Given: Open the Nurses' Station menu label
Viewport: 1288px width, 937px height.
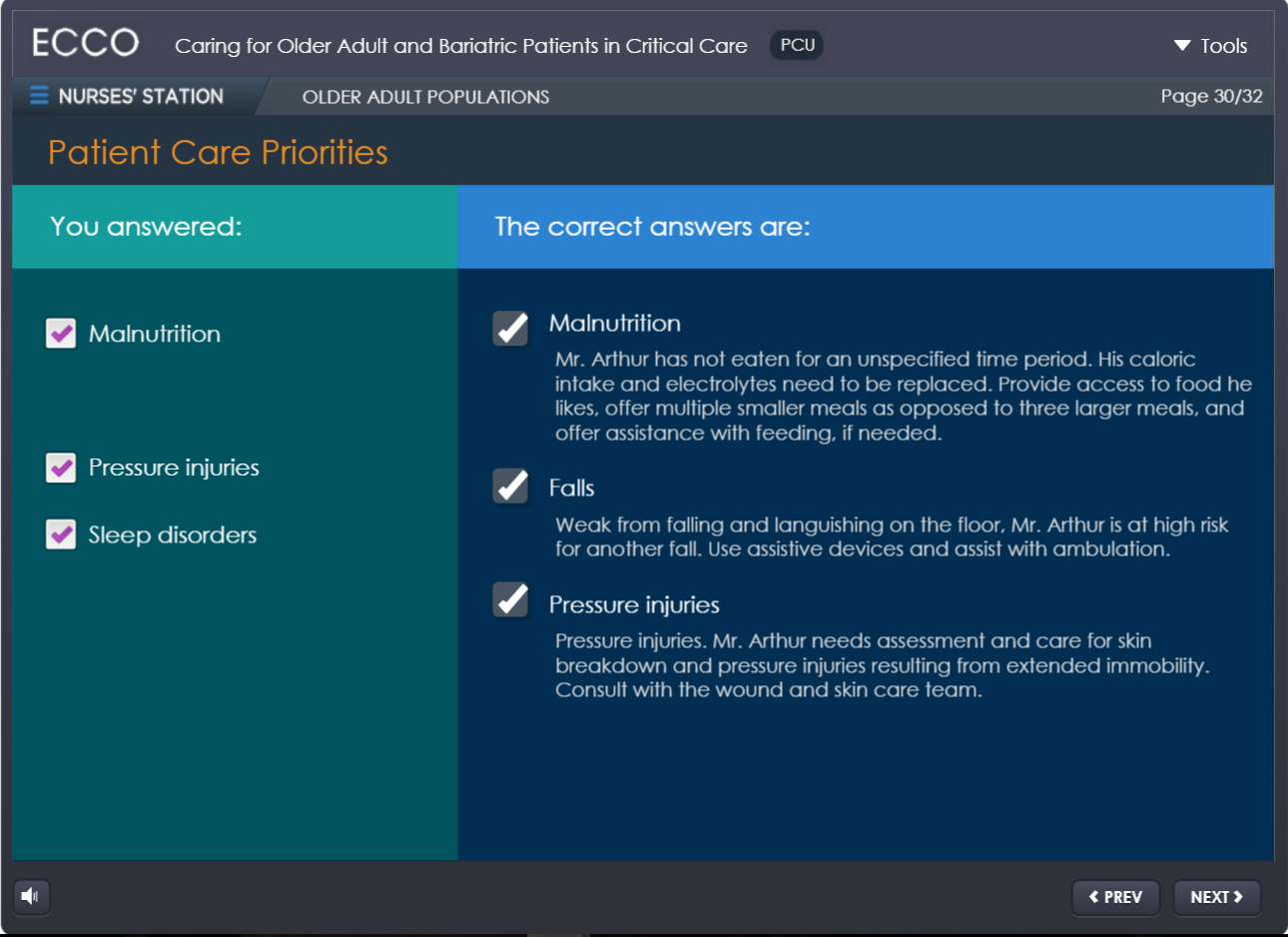Looking at the screenshot, I should coord(141,96).
